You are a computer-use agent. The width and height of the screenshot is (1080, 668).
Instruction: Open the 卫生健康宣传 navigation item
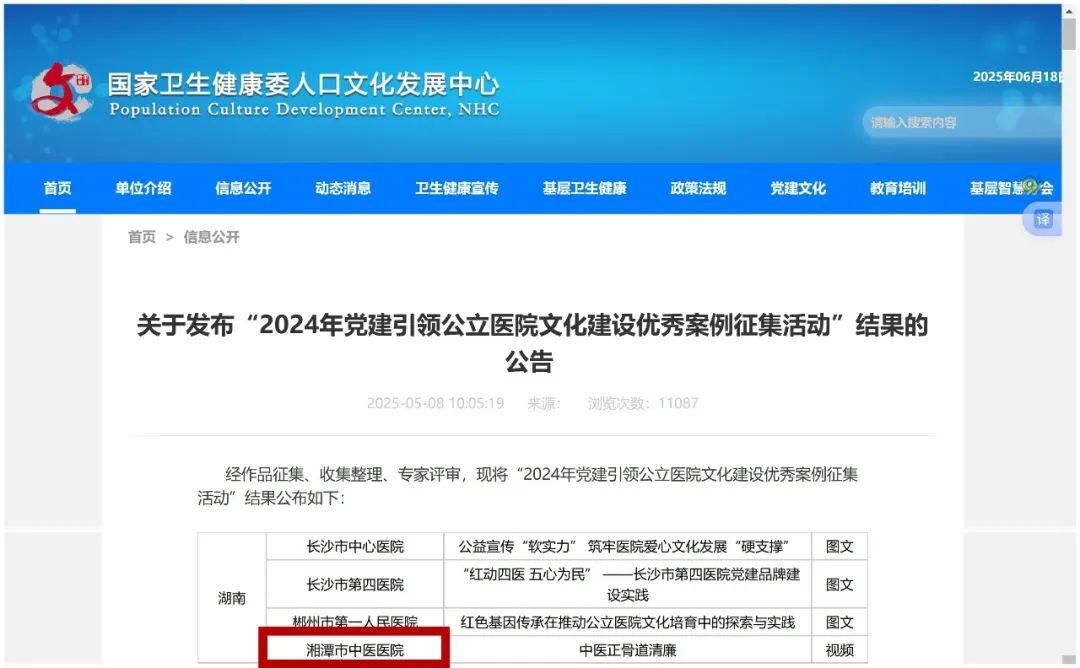click(457, 188)
